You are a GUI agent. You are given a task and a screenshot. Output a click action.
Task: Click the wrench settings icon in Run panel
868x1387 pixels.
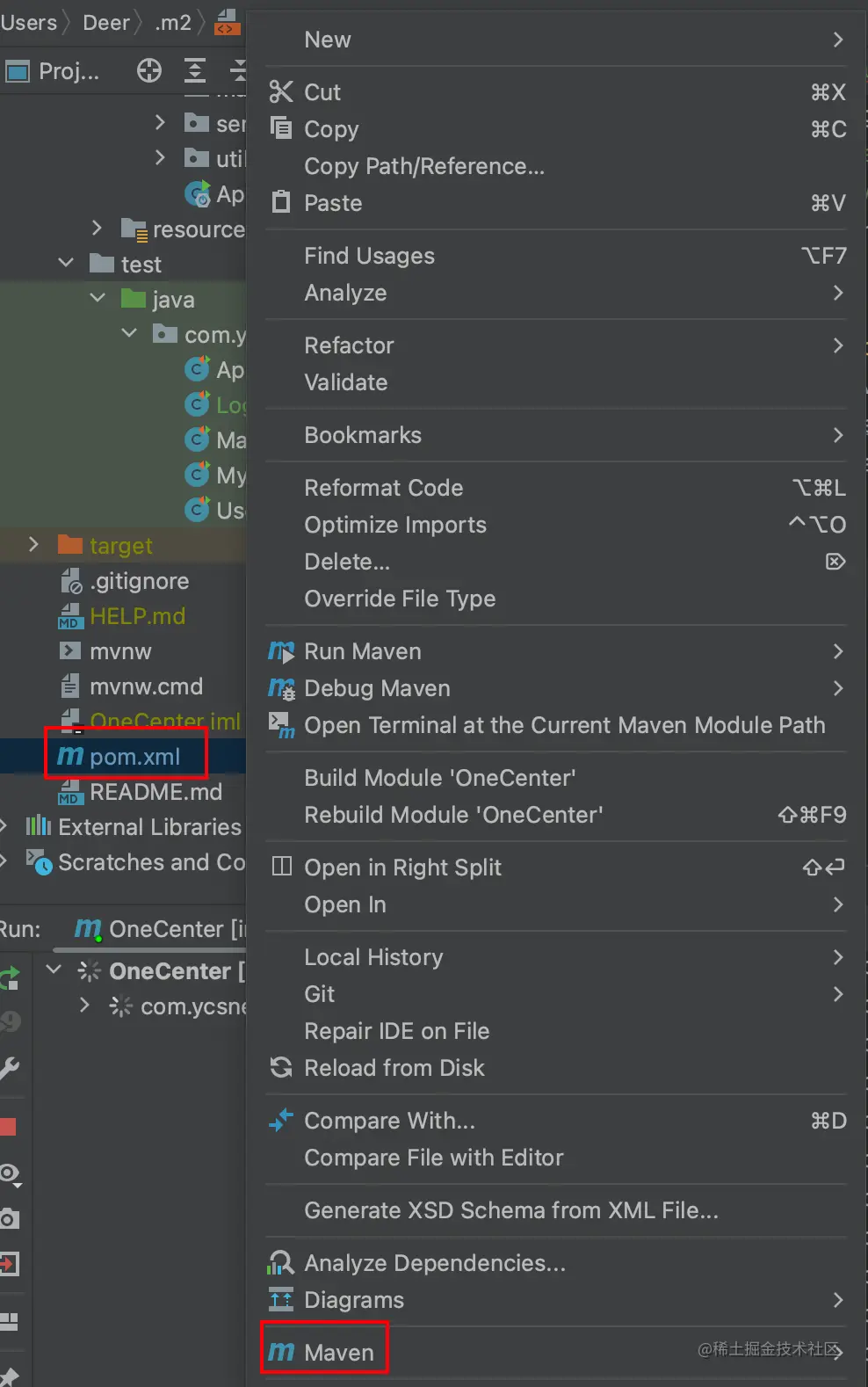[x=10, y=1068]
